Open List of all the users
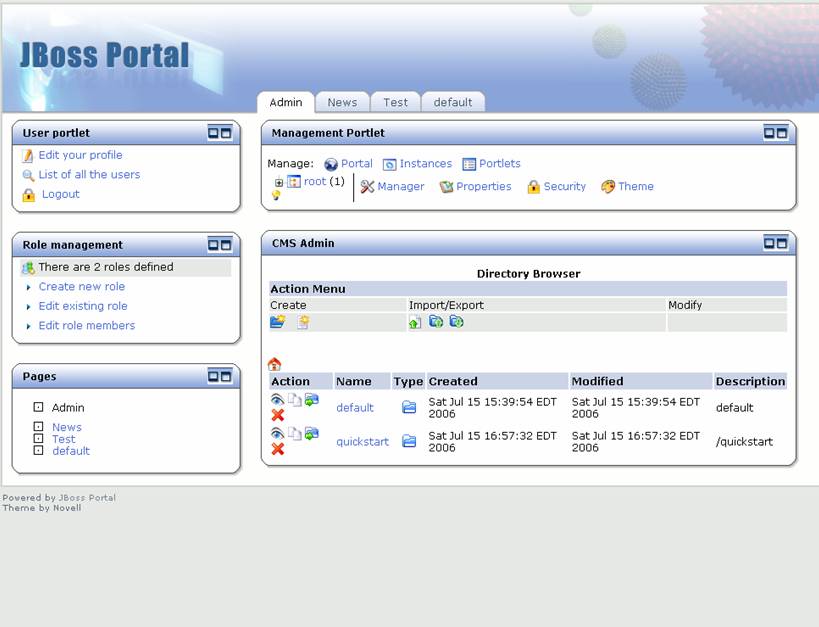The width and height of the screenshot is (819, 627). click(89, 175)
